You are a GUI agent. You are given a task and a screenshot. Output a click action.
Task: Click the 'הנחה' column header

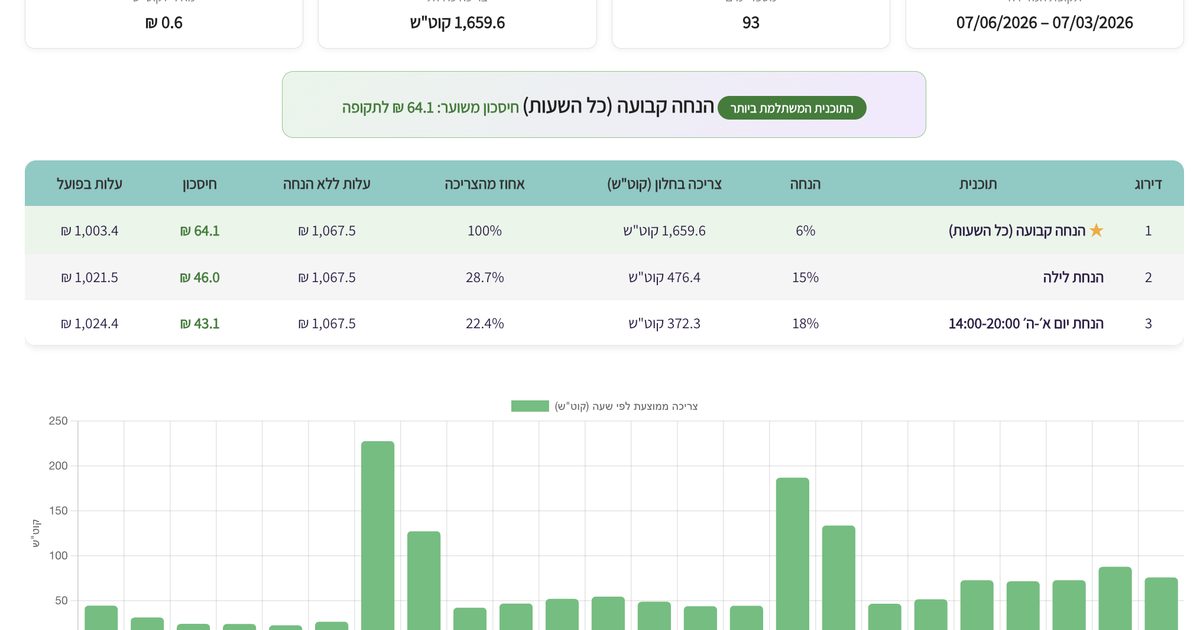tap(805, 184)
